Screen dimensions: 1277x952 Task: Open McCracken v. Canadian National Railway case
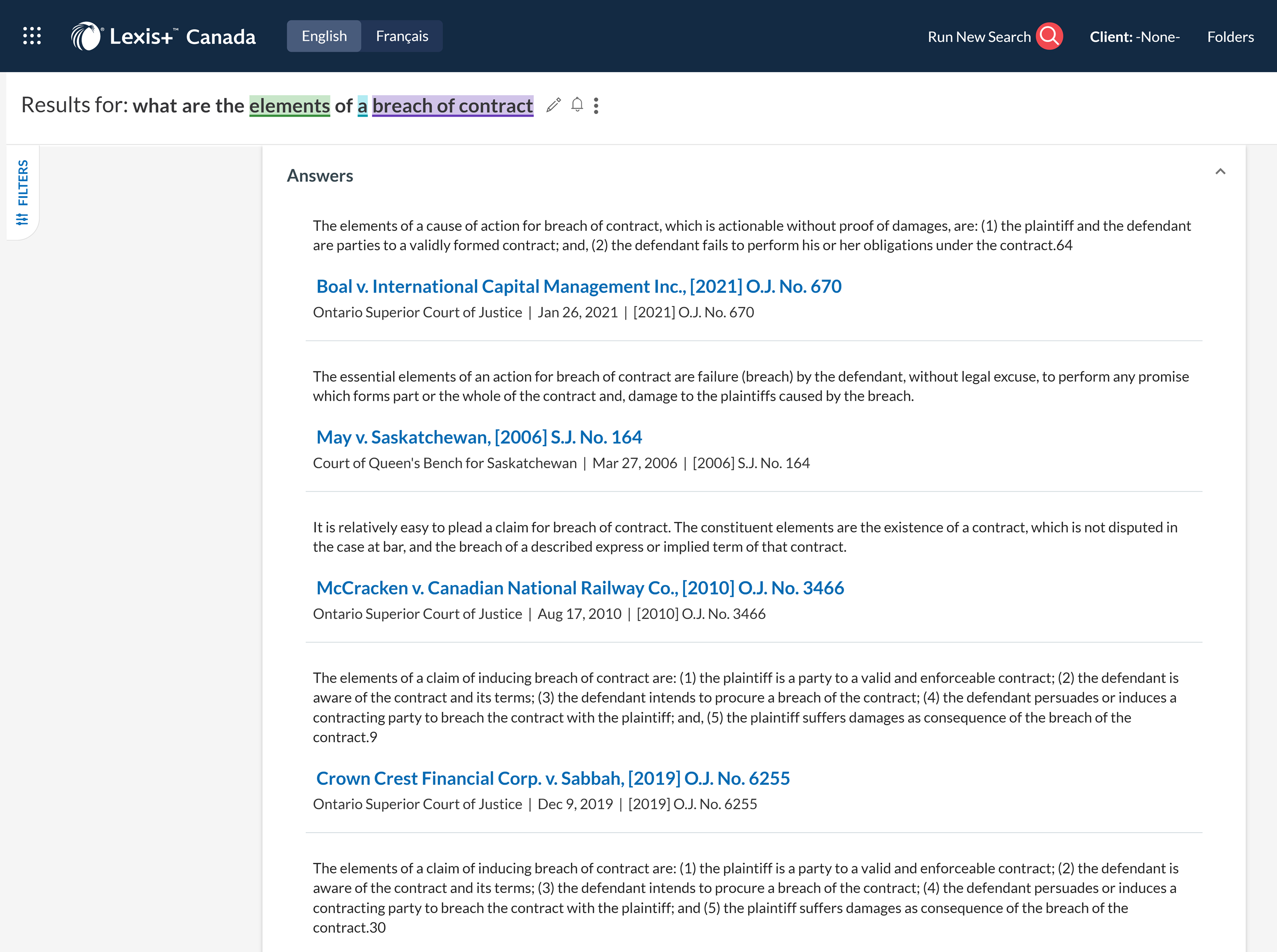[579, 588]
